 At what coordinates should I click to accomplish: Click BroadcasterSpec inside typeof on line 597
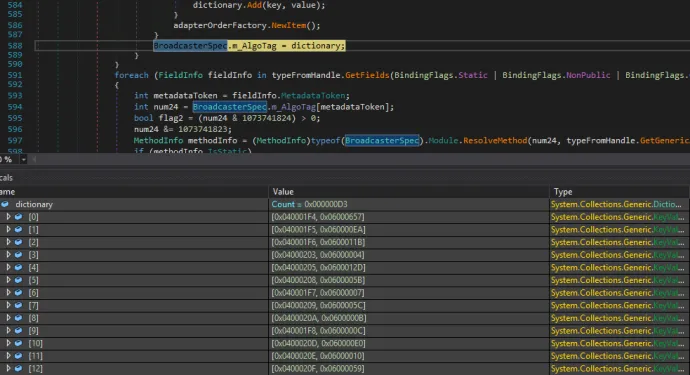382,140
